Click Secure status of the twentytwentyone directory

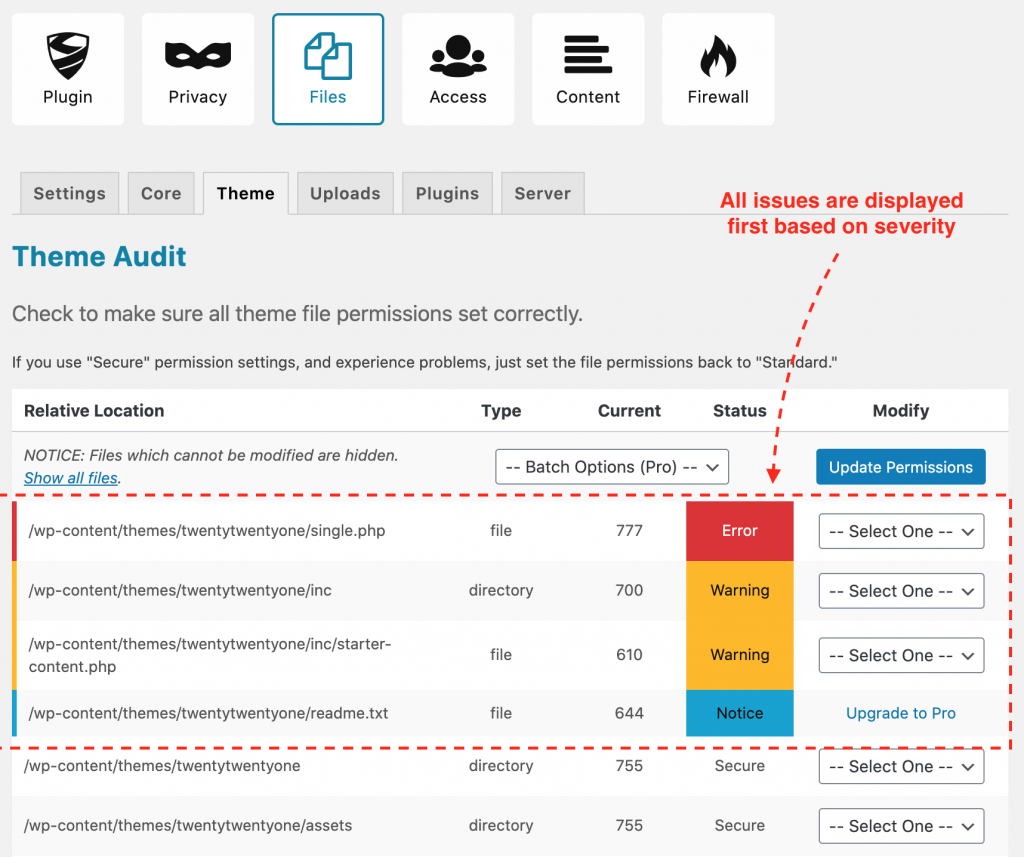click(x=740, y=766)
